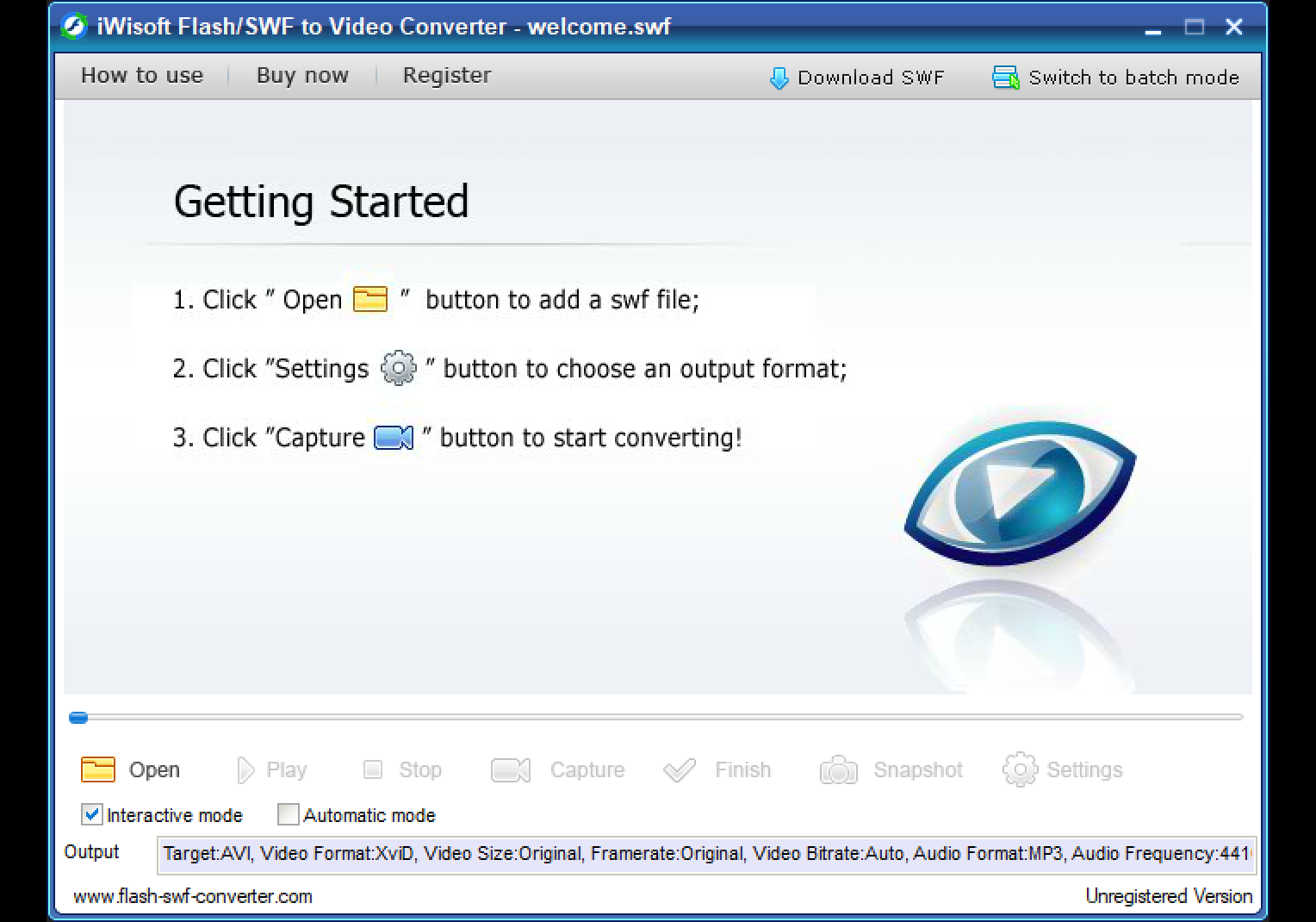
Task: Click the gear icon in step 2 instructions
Action: [398, 368]
